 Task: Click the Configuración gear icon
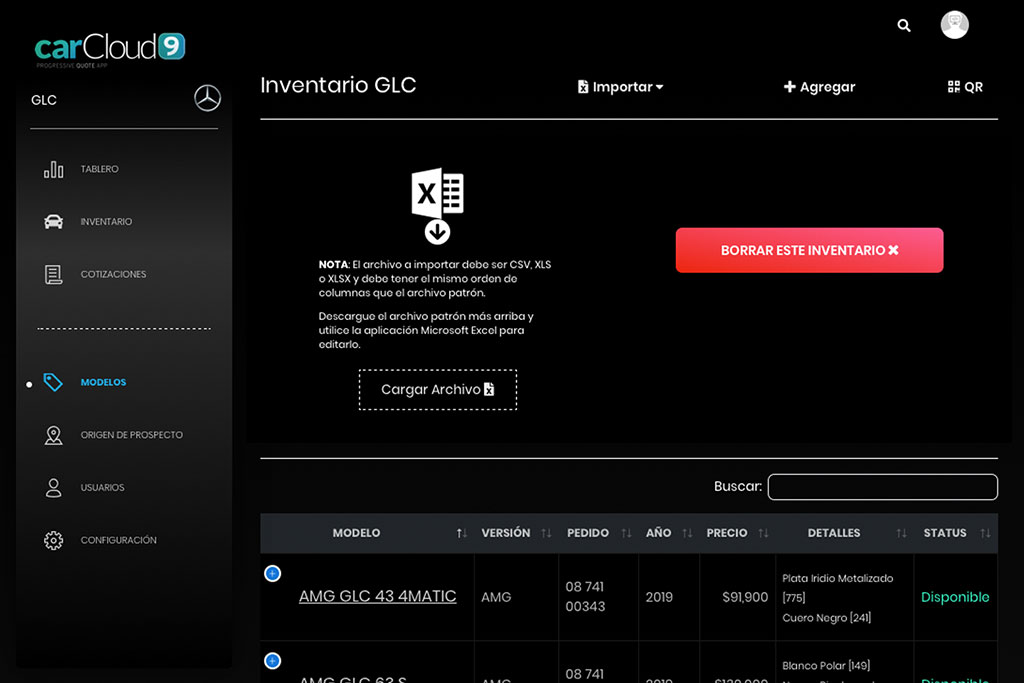[54, 540]
